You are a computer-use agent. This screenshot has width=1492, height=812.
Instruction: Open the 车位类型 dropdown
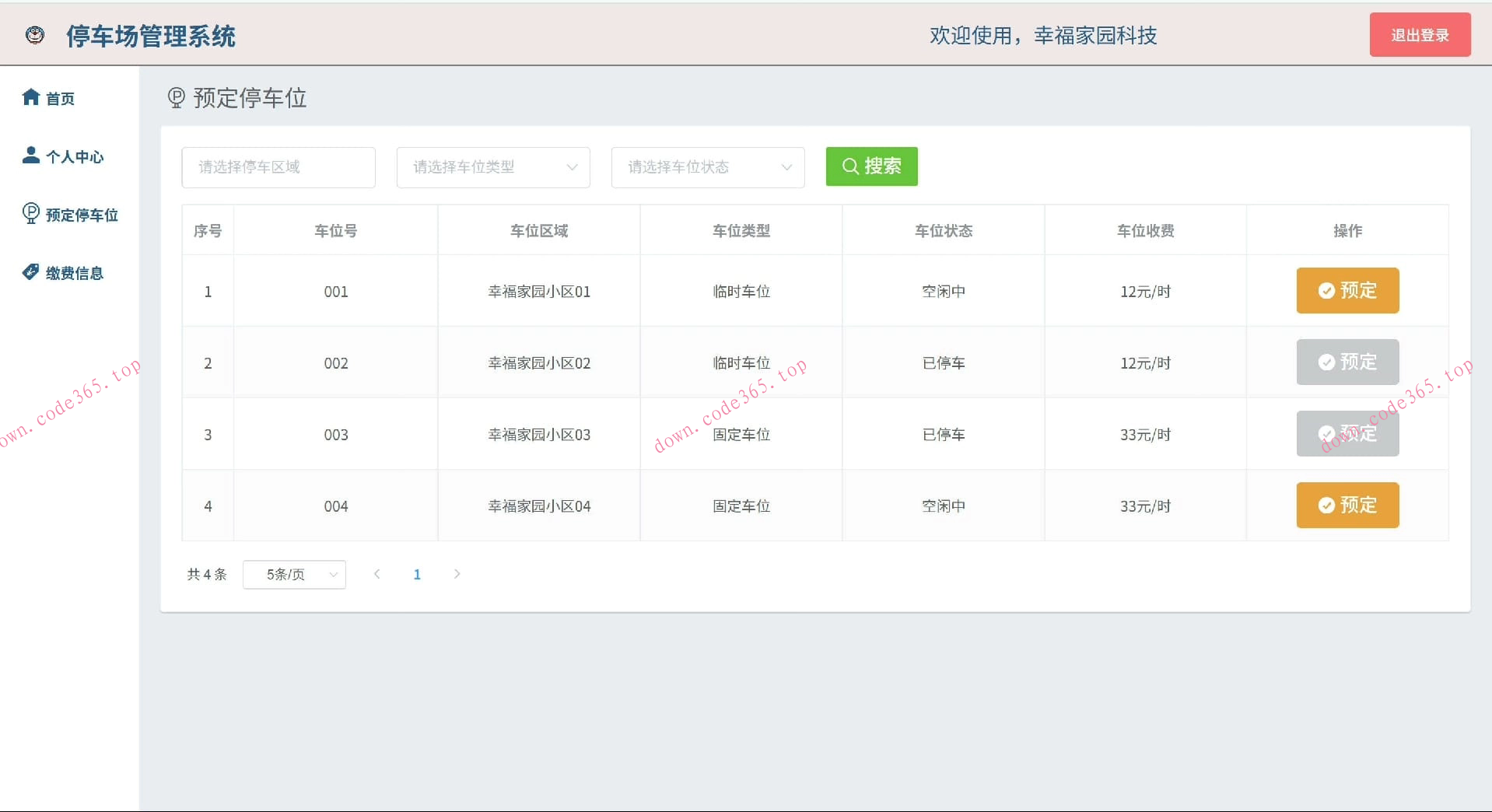tap(492, 167)
